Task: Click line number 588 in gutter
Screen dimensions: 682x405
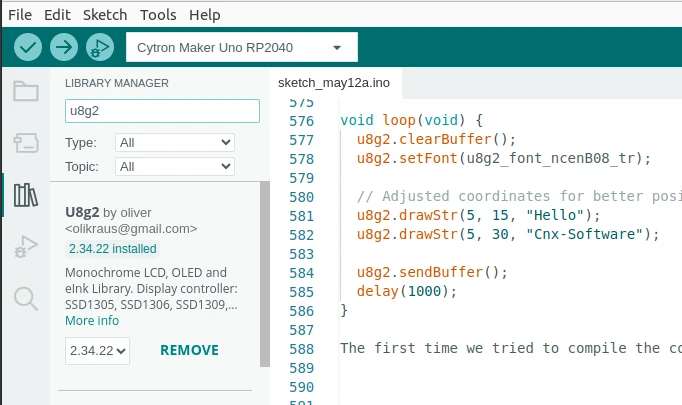Action: click(x=301, y=349)
